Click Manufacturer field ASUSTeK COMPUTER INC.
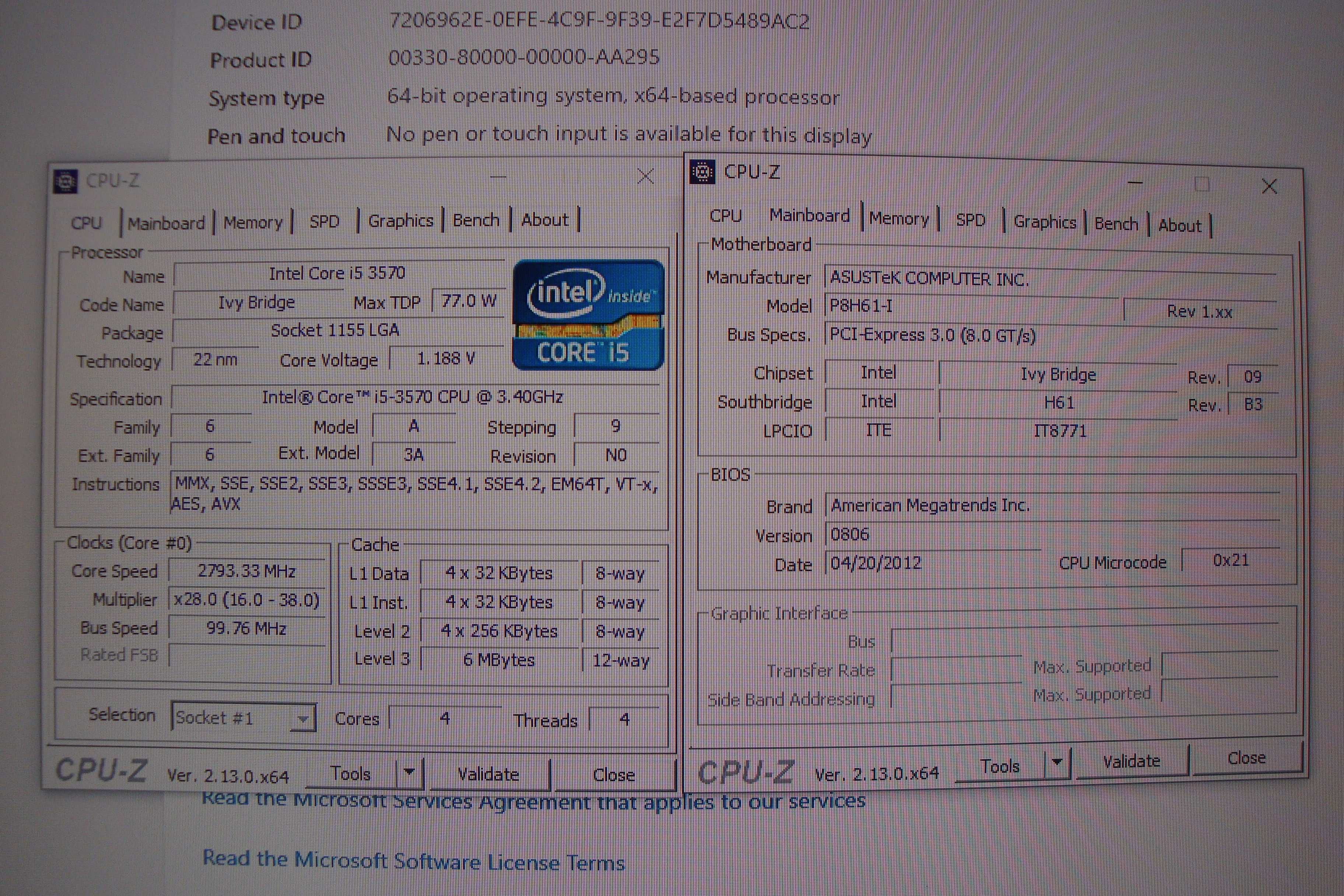1344x896 pixels. click(1050, 278)
